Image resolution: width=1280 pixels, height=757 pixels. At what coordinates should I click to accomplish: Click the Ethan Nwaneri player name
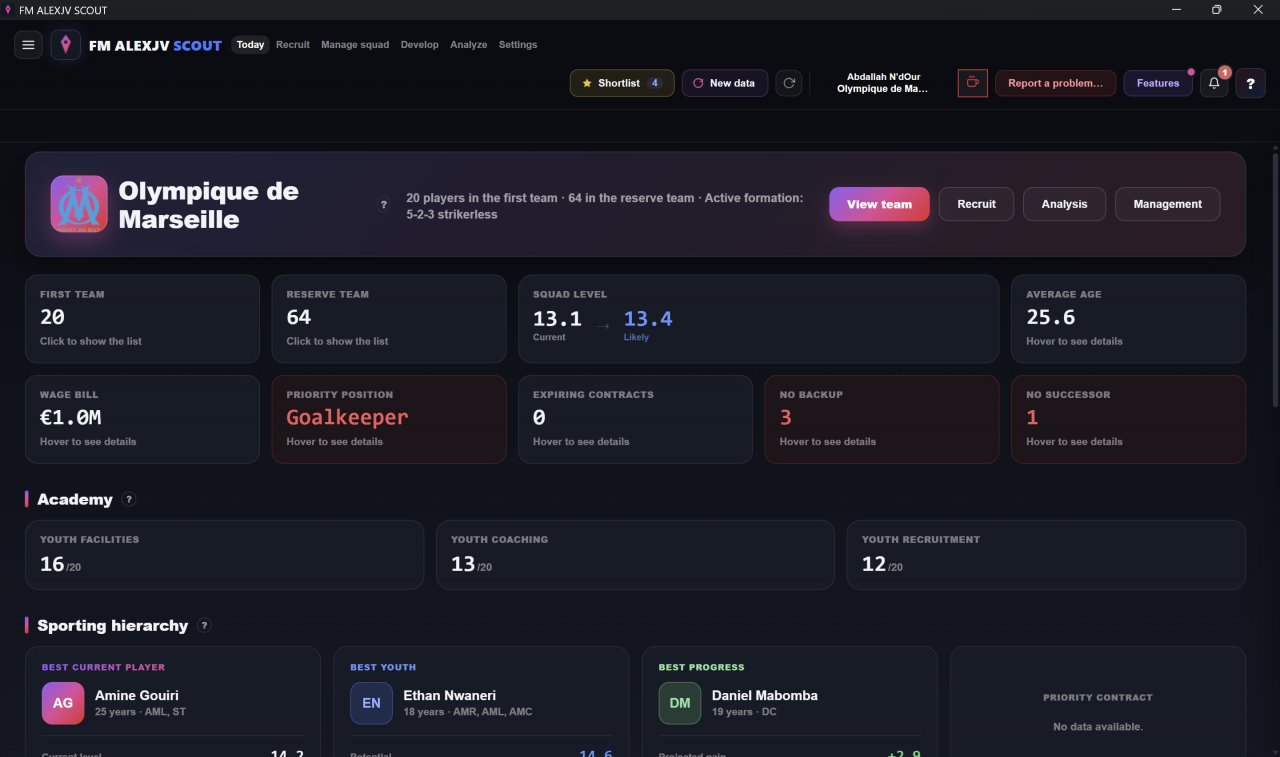tap(449, 695)
